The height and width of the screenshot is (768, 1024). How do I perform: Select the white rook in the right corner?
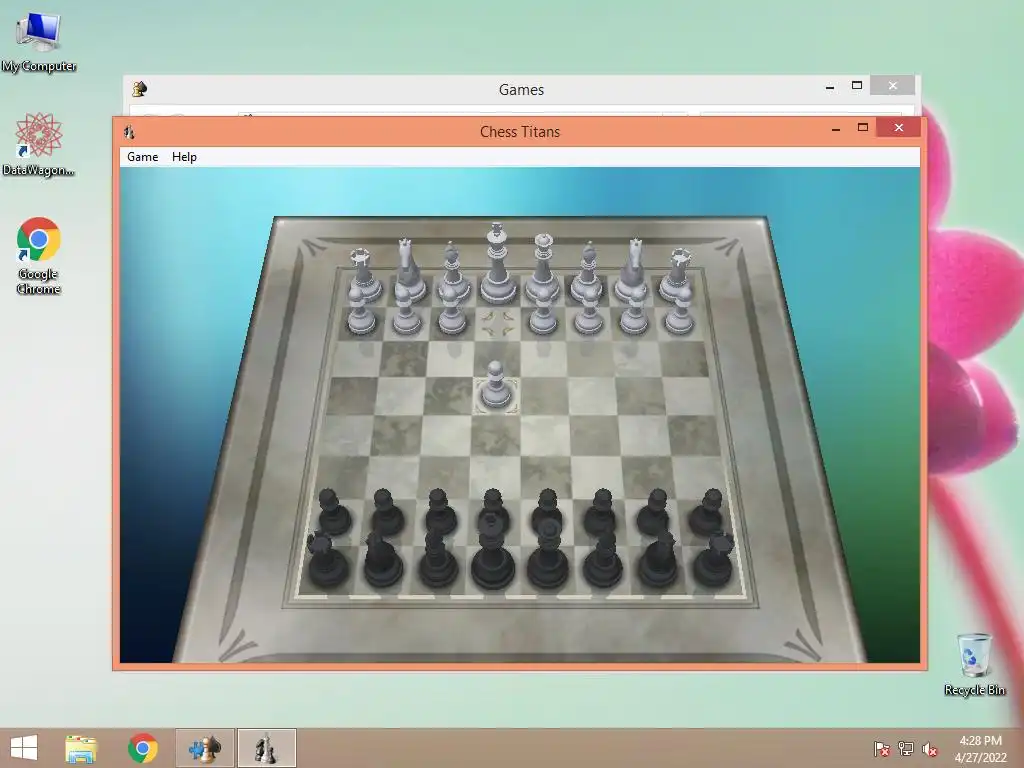pyautogui.click(x=678, y=274)
